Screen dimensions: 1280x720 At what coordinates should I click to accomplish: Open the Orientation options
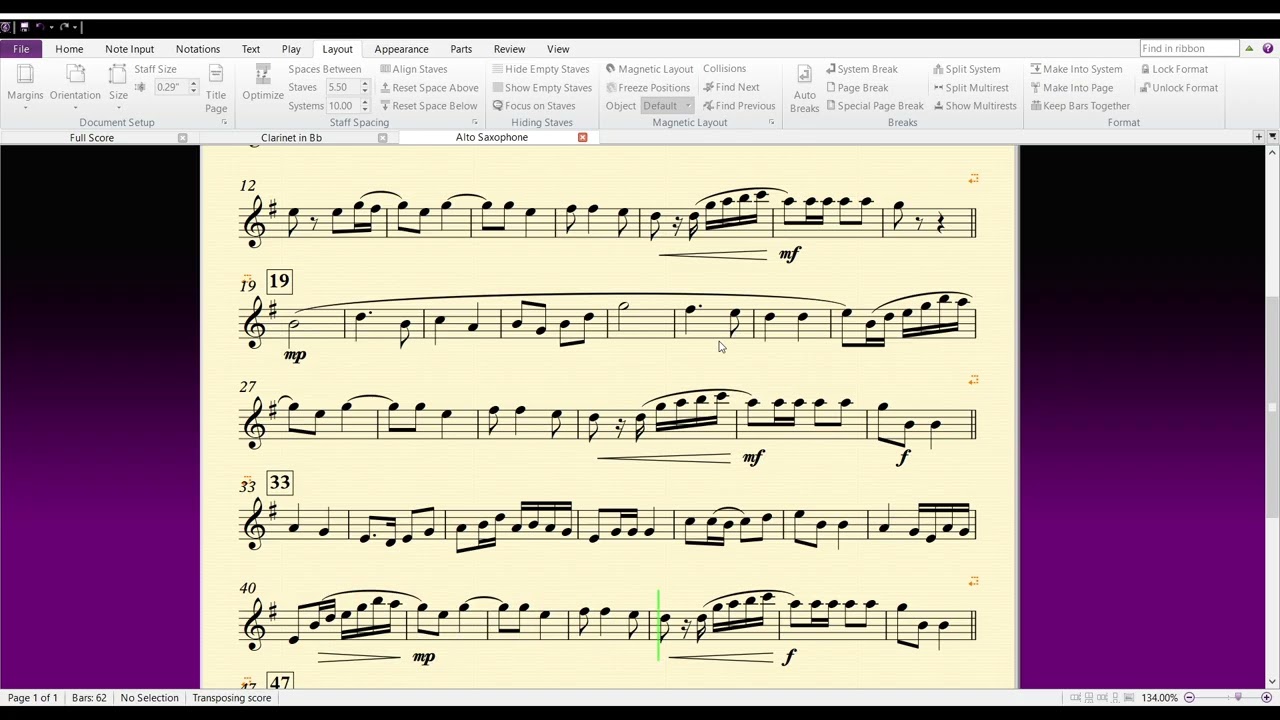coord(75,85)
